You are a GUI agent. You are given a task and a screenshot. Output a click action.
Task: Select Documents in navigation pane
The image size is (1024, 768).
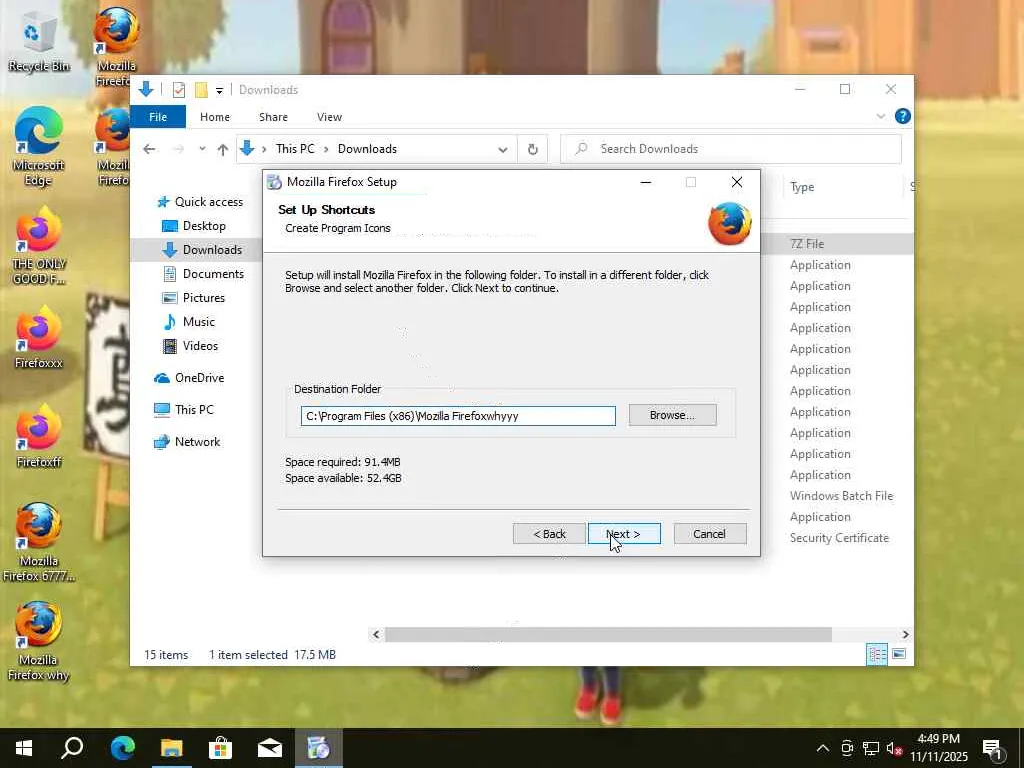203,274
